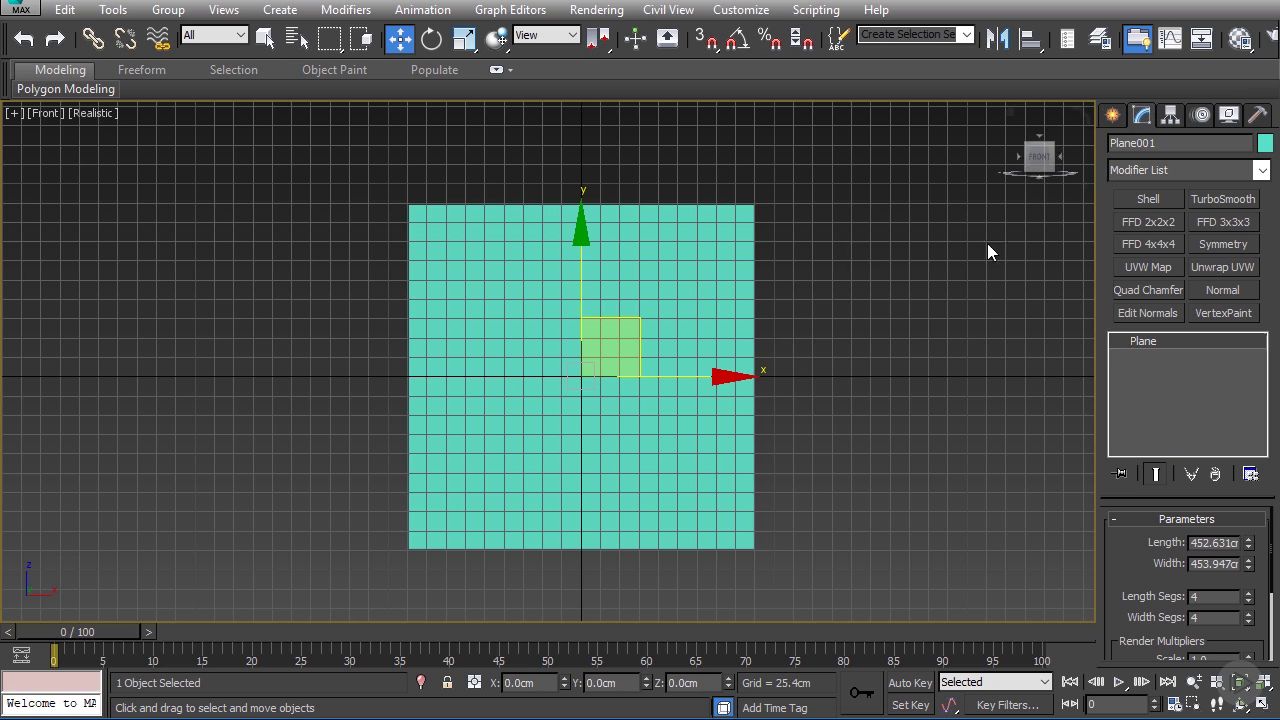This screenshot has width=1280, height=720.
Task: Toggle Window/Crossing selection mode
Action: pyautogui.click(x=361, y=39)
